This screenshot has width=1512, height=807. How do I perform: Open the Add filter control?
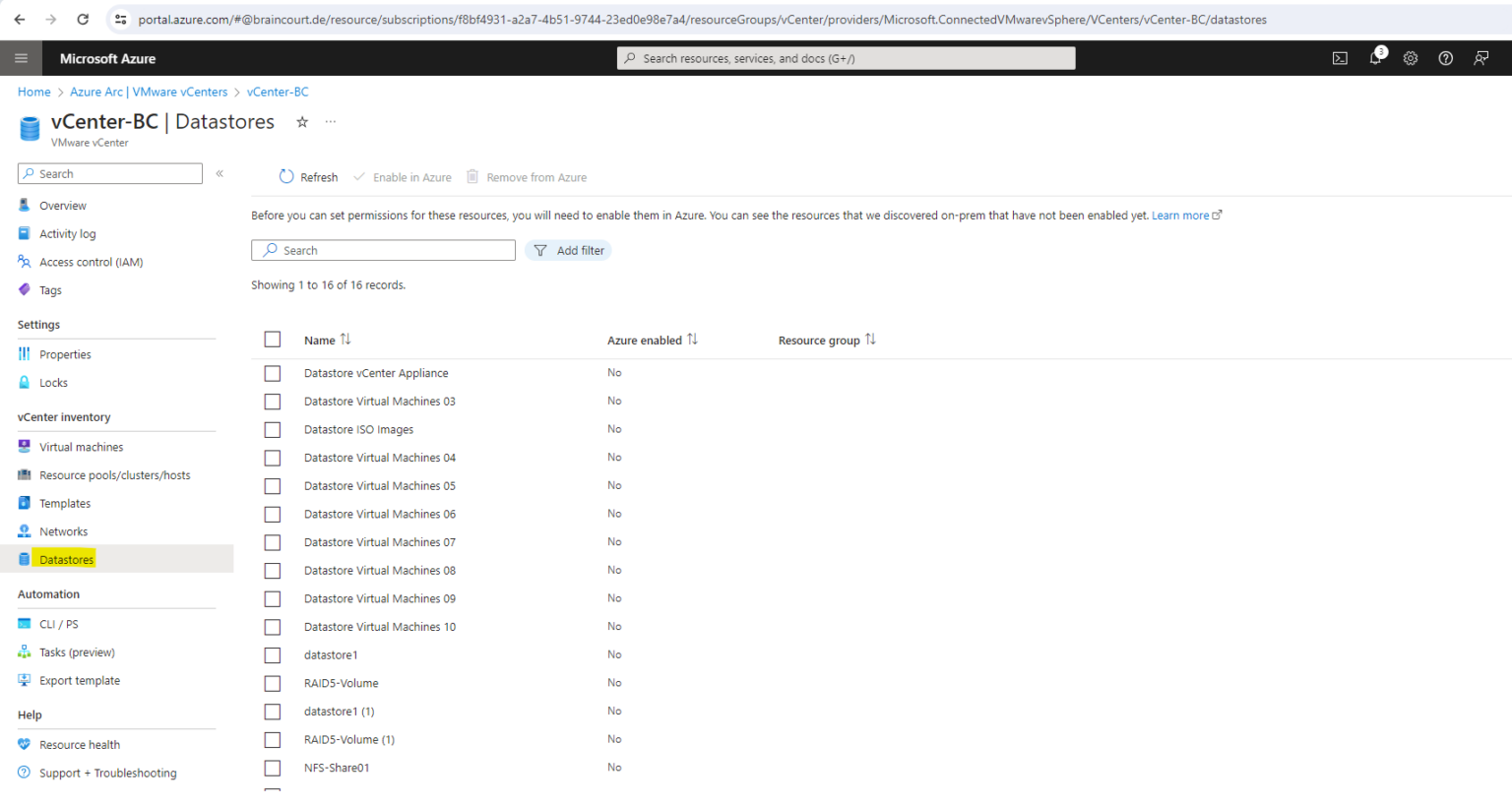pos(568,250)
